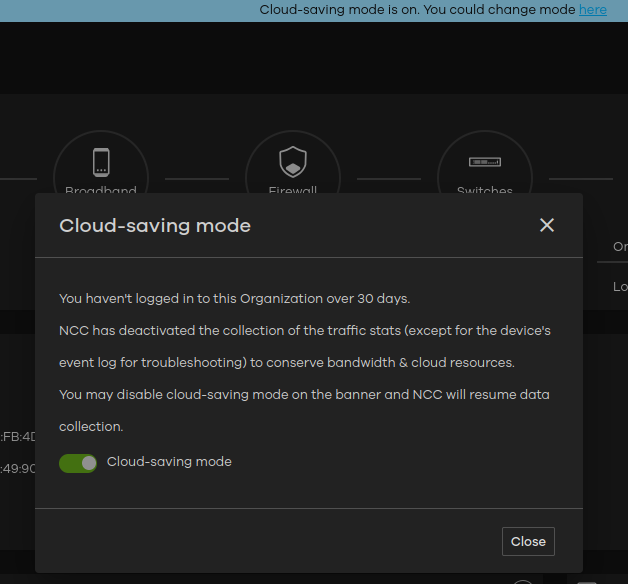
Task: Open the Switches device icon
Action: (485, 162)
